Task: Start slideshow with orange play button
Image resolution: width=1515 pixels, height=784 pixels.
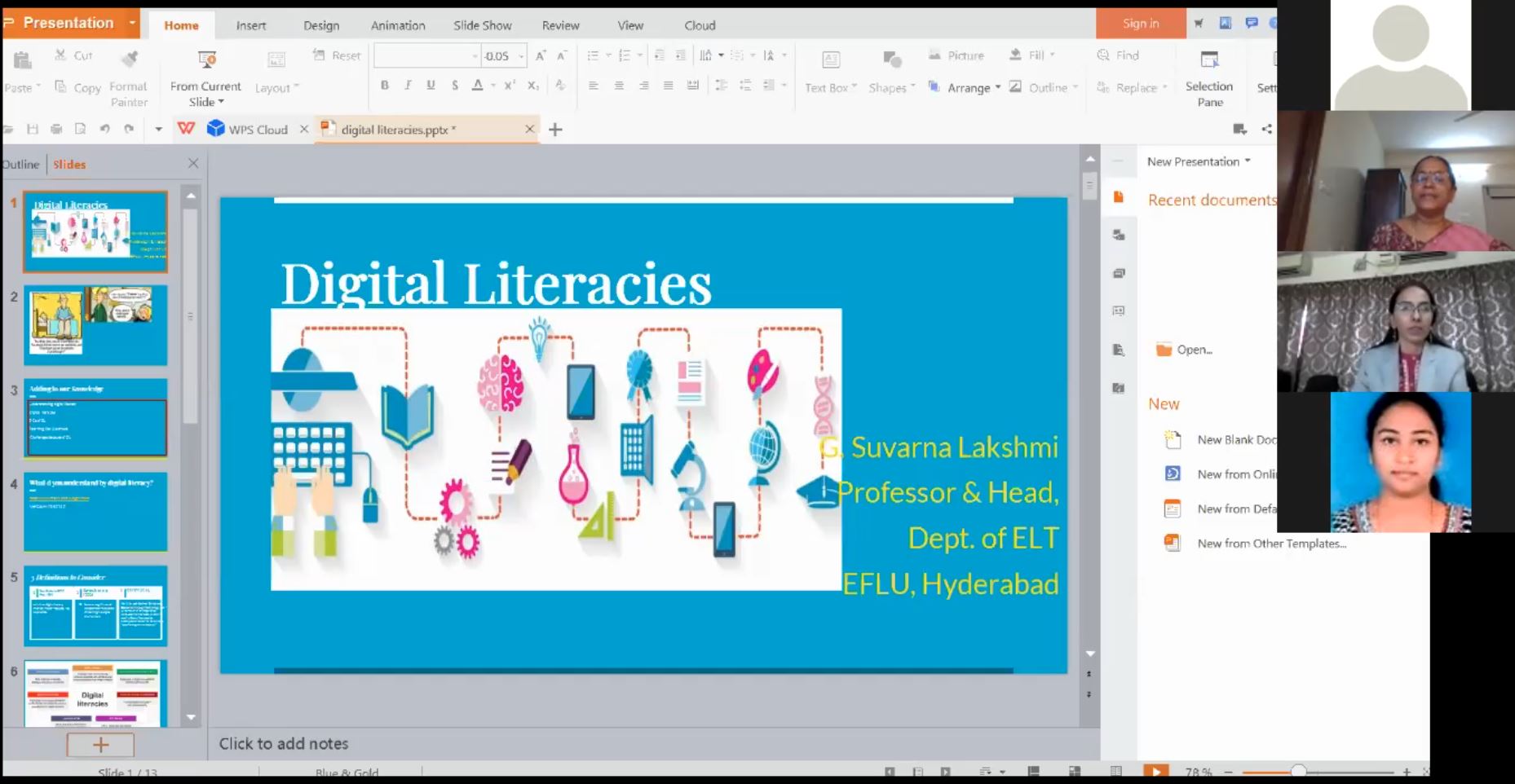Action: pyautogui.click(x=1155, y=771)
